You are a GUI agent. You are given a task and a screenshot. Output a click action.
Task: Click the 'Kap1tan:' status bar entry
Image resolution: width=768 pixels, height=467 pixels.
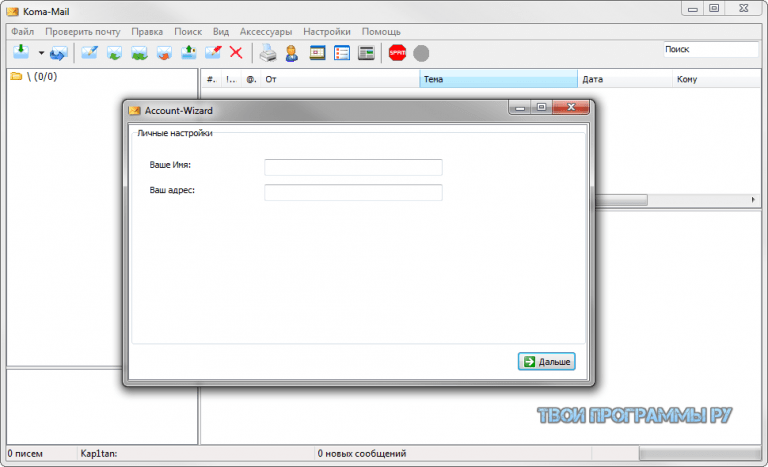pos(99,454)
